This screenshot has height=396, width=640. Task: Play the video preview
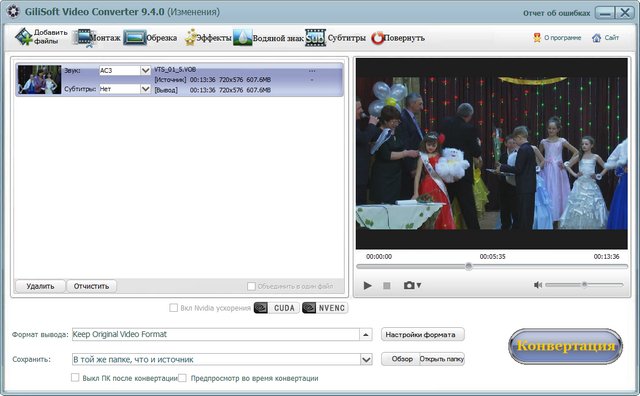click(x=367, y=285)
